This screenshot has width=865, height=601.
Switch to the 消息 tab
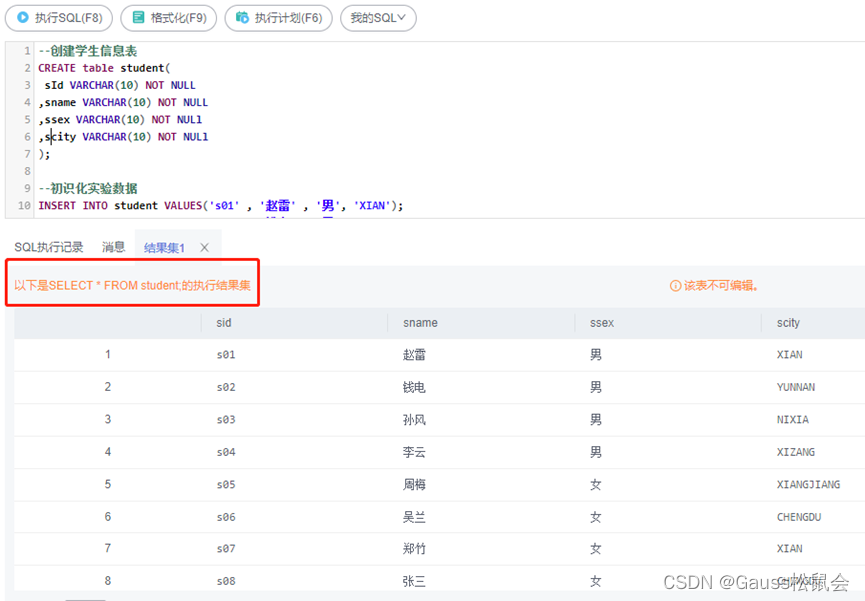pos(113,247)
